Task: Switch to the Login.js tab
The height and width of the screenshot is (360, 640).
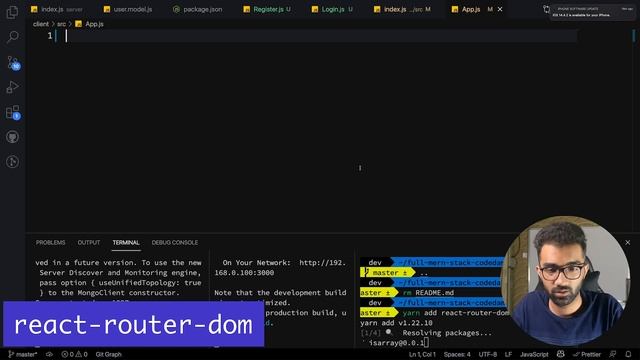Action: tap(333, 9)
